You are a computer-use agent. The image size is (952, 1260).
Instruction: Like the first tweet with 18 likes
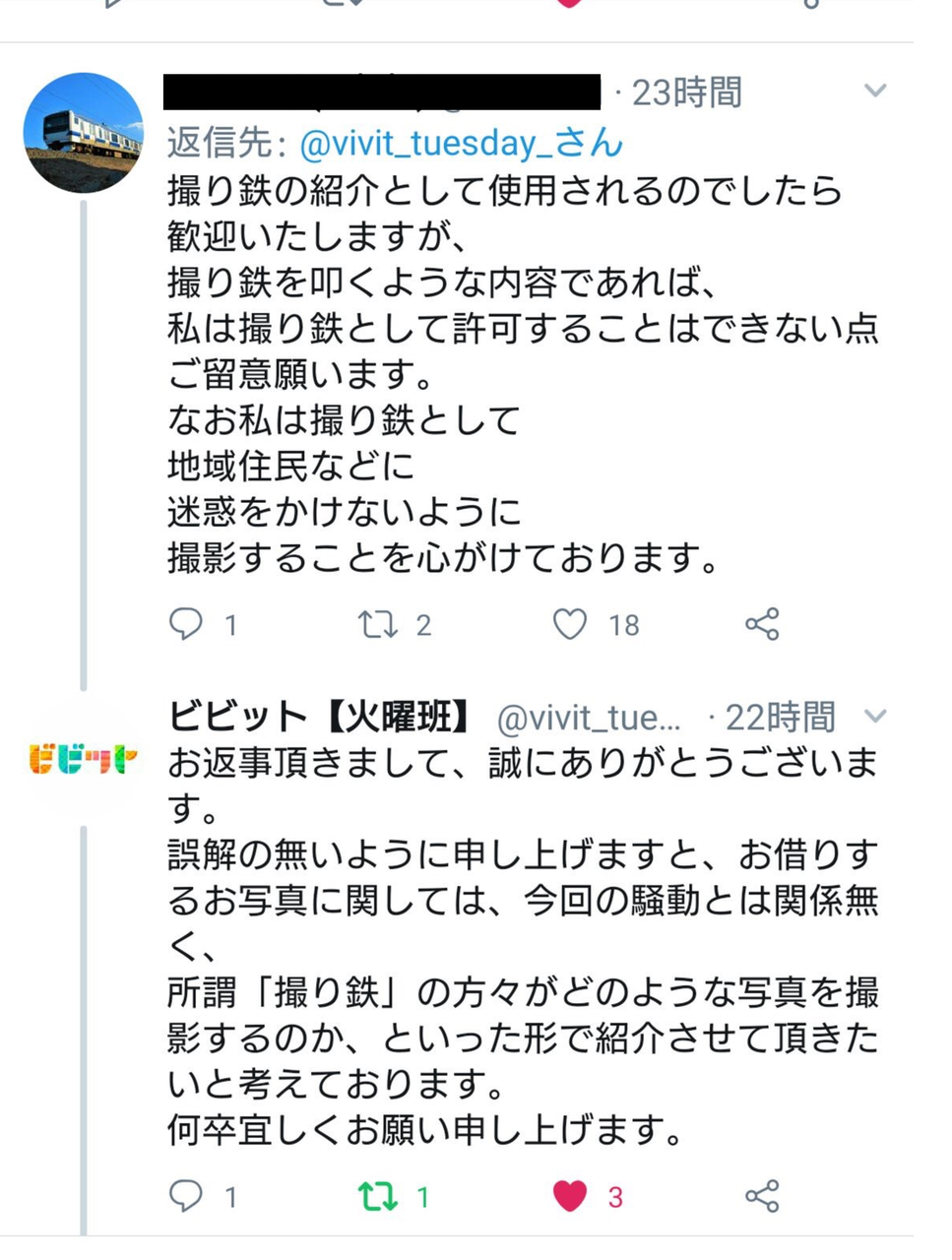570,624
